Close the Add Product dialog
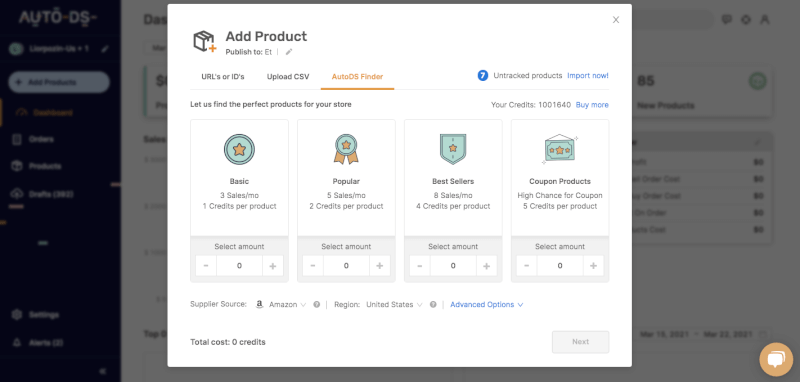The width and height of the screenshot is (800, 382). coord(616,20)
